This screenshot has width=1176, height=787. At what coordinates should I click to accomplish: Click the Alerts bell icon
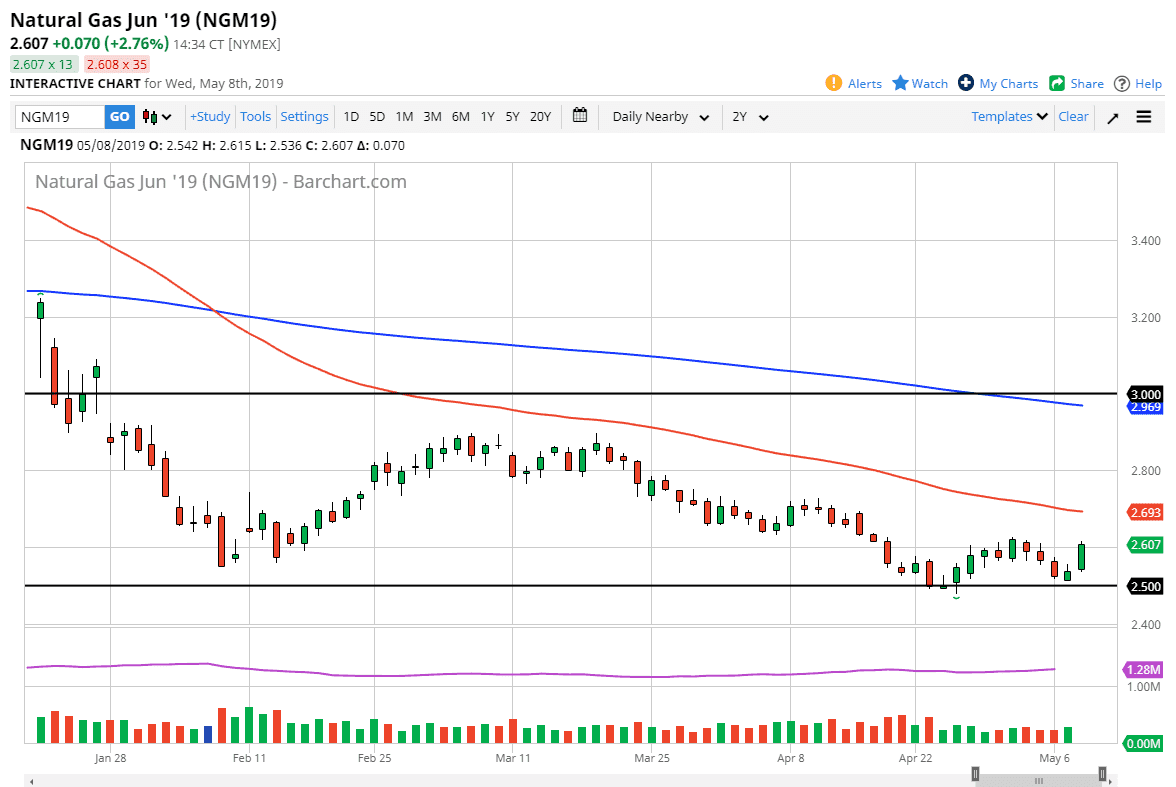coord(834,83)
